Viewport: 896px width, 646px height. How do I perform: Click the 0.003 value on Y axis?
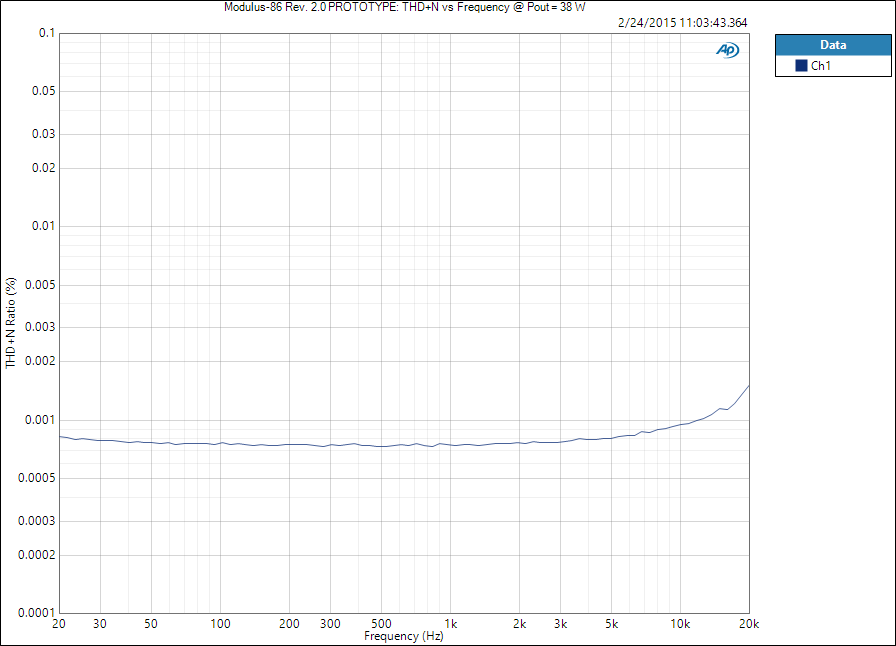(40, 327)
